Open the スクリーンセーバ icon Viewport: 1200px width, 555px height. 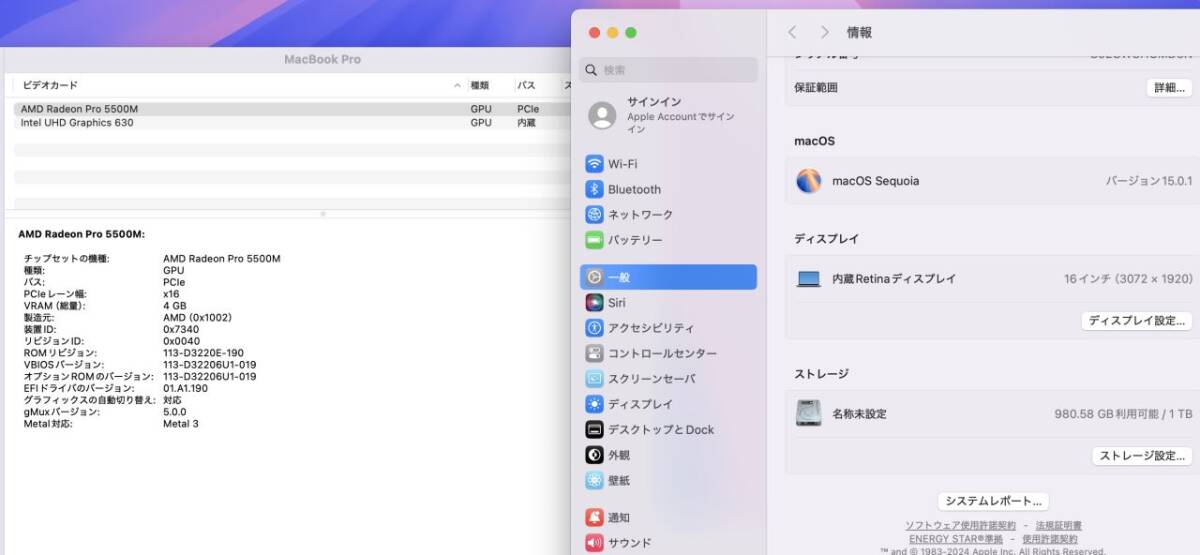(594, 379)
